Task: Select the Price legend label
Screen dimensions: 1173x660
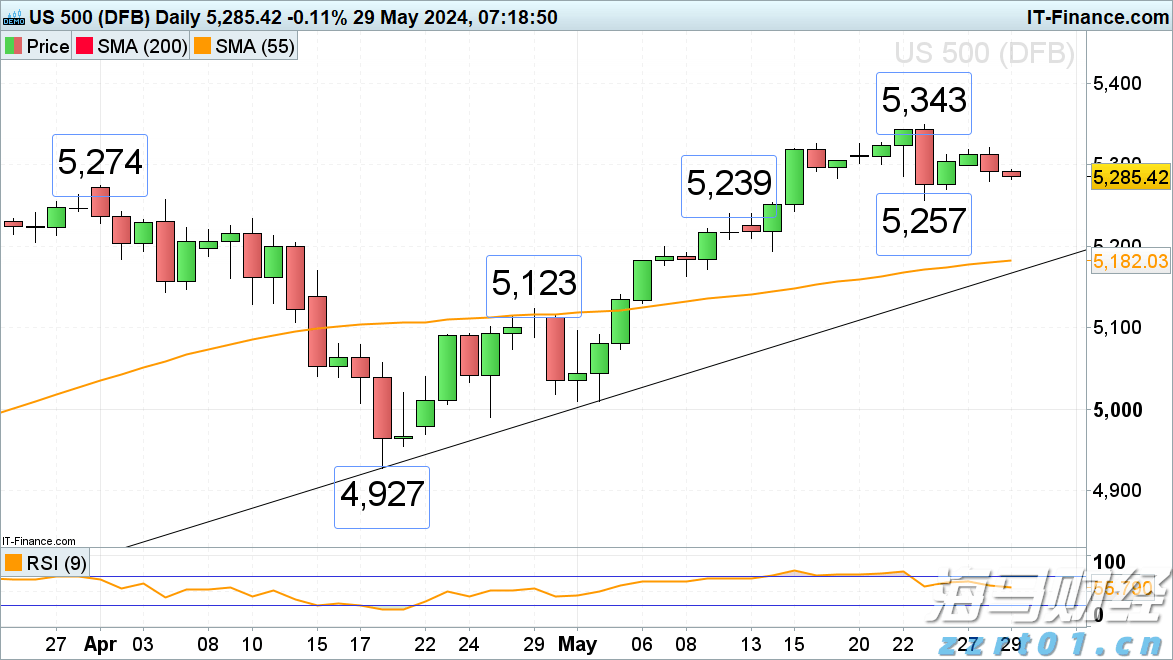Action: coord(47,47)
